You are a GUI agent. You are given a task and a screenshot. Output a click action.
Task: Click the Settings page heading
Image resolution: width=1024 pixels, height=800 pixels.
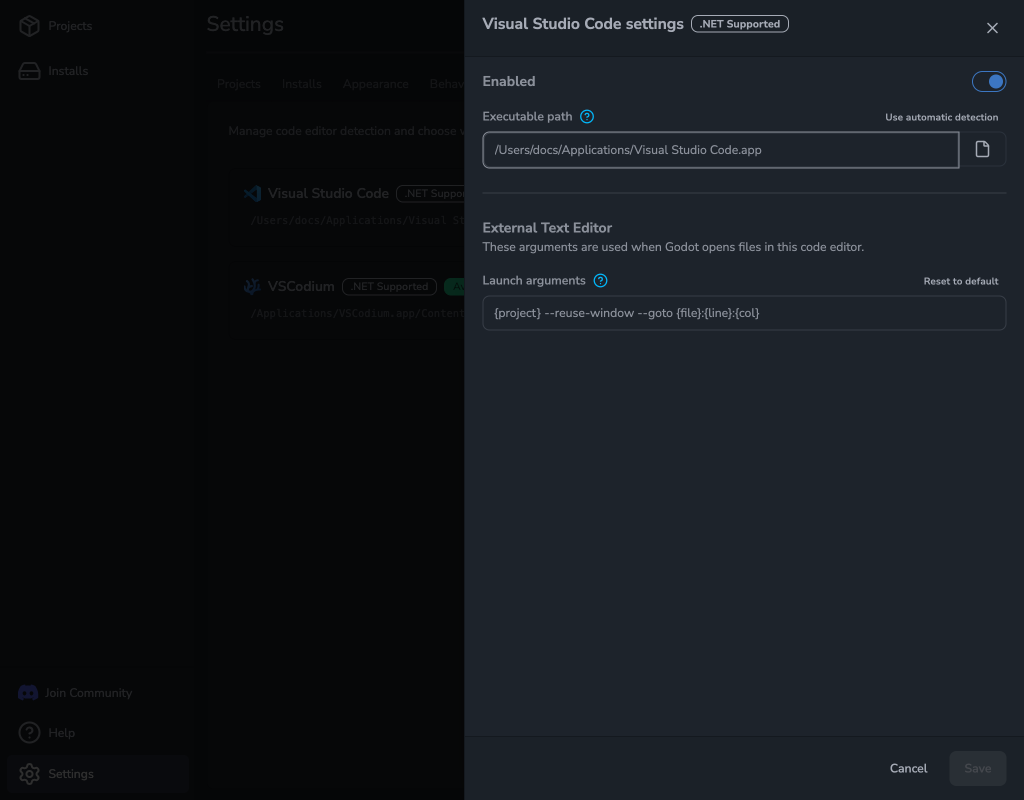(245, 24)
